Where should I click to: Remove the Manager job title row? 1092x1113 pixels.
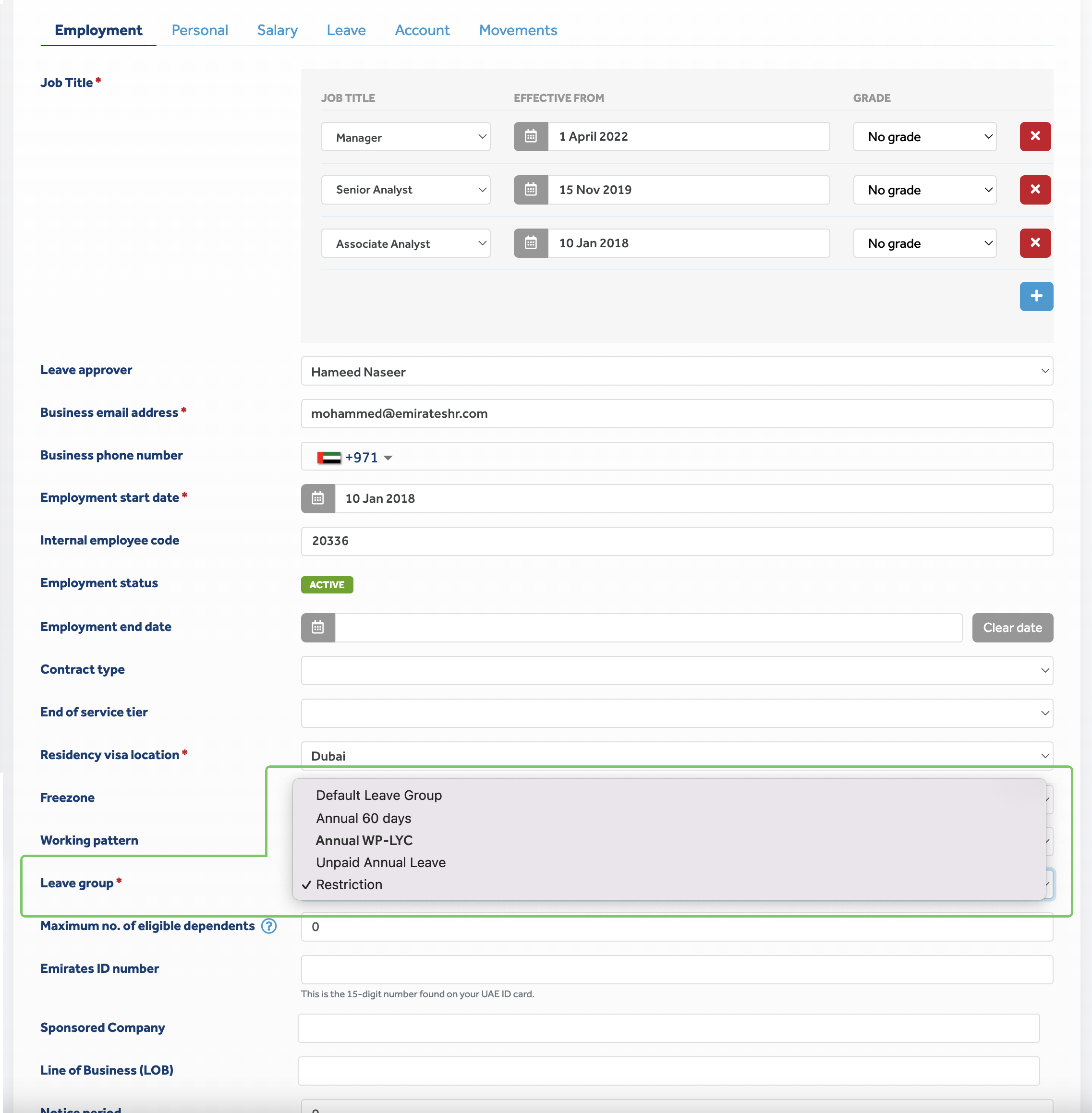pyautogui.click(x=1035, y=136)
